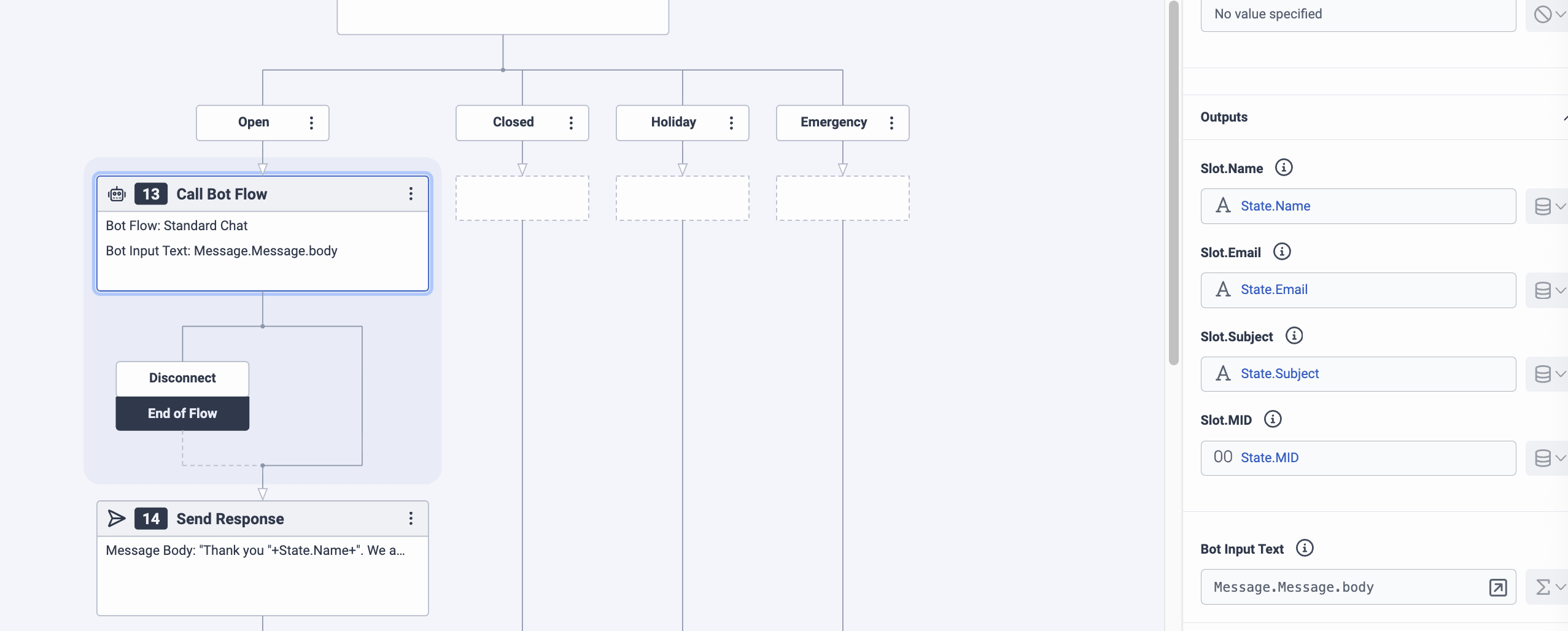Click the bot icon on Call Bot Flow
Screen dimensions: 1568x631
point(117,195)
